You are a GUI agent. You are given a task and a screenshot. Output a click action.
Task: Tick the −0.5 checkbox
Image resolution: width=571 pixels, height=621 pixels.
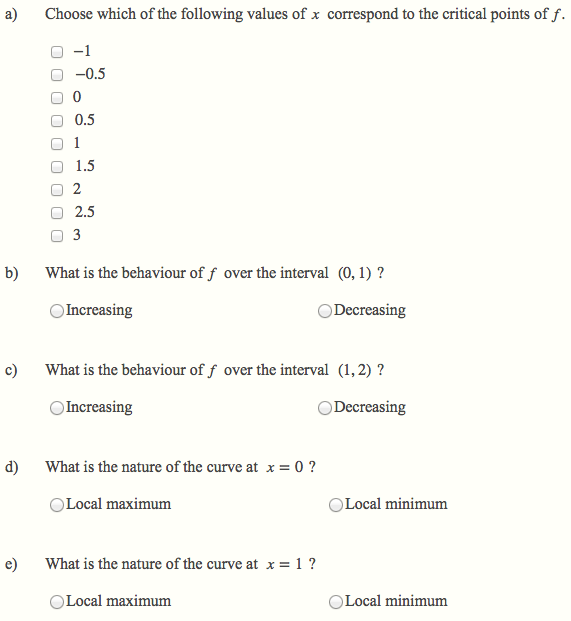57,75
